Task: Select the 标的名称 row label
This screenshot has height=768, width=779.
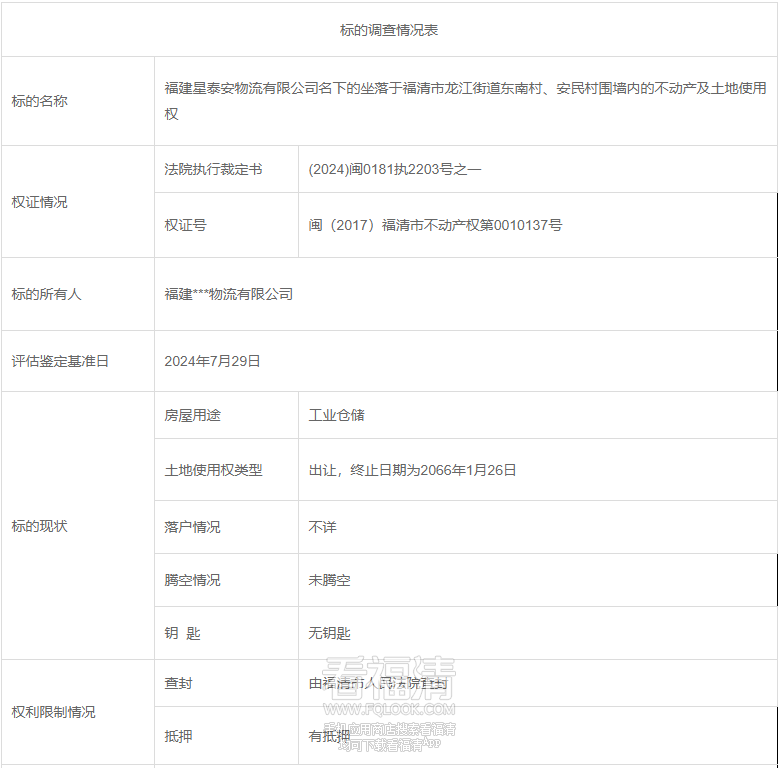Action: click(40, 101)
